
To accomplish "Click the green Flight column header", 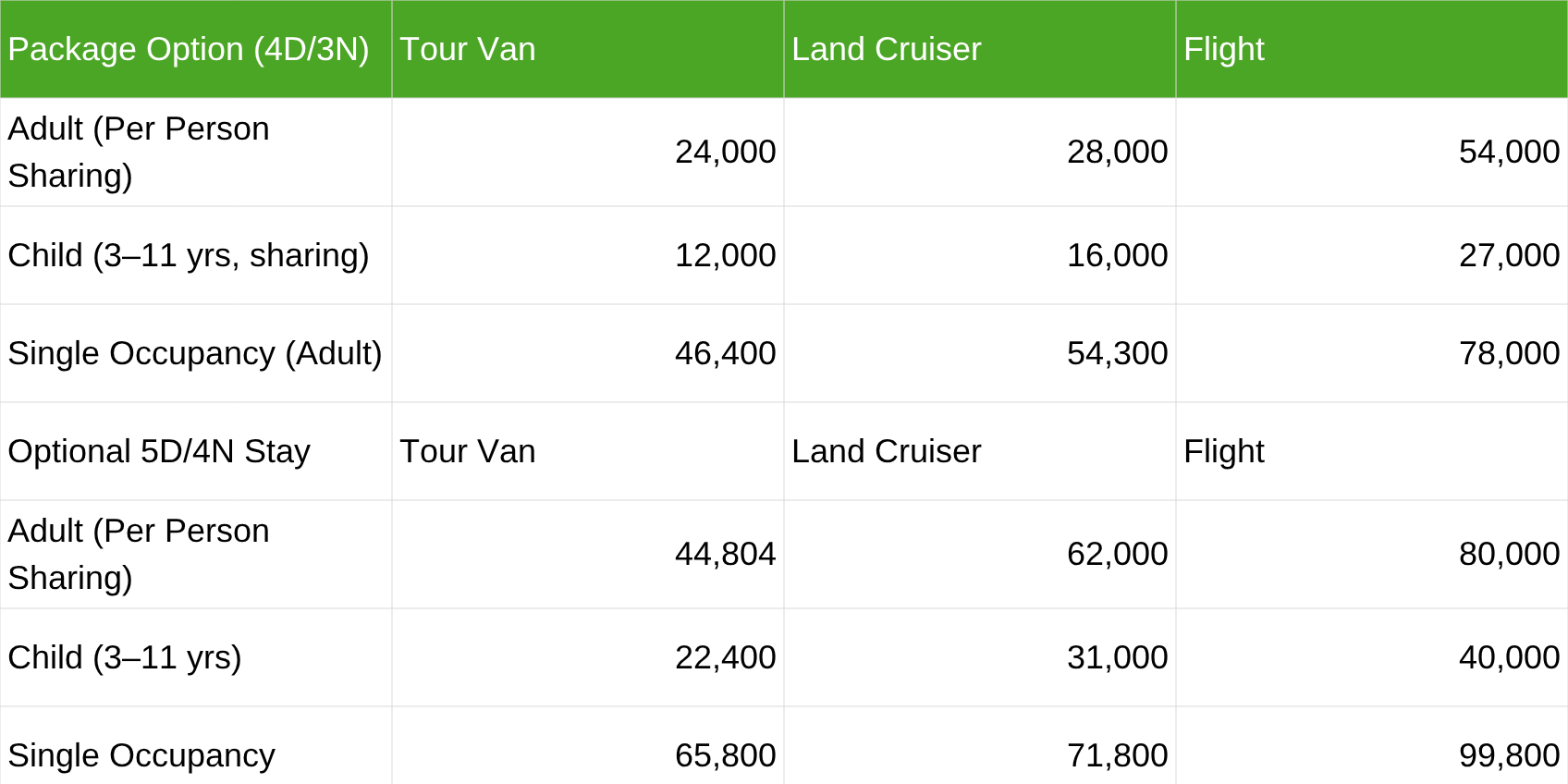I will (1223, 49).
